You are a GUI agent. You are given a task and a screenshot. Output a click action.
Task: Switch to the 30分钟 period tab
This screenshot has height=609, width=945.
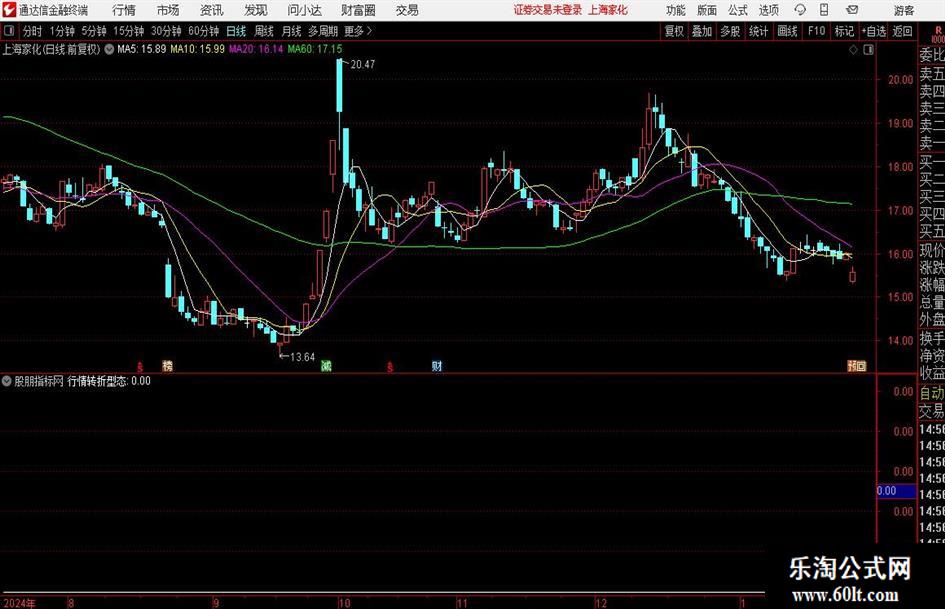(x=166, y=31)
